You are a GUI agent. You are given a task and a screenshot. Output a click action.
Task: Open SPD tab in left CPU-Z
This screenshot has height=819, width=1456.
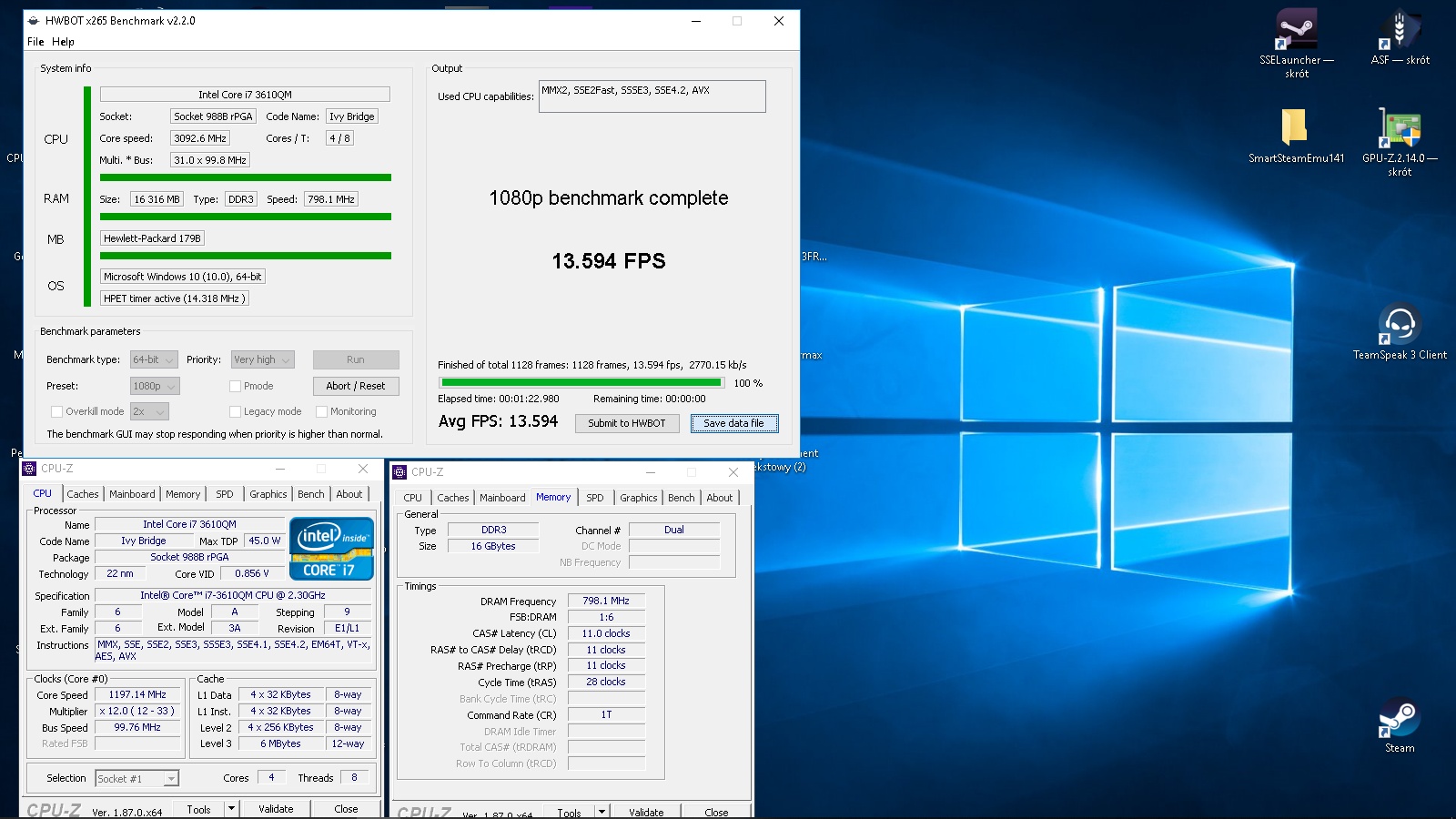click(x=225, y=494)
